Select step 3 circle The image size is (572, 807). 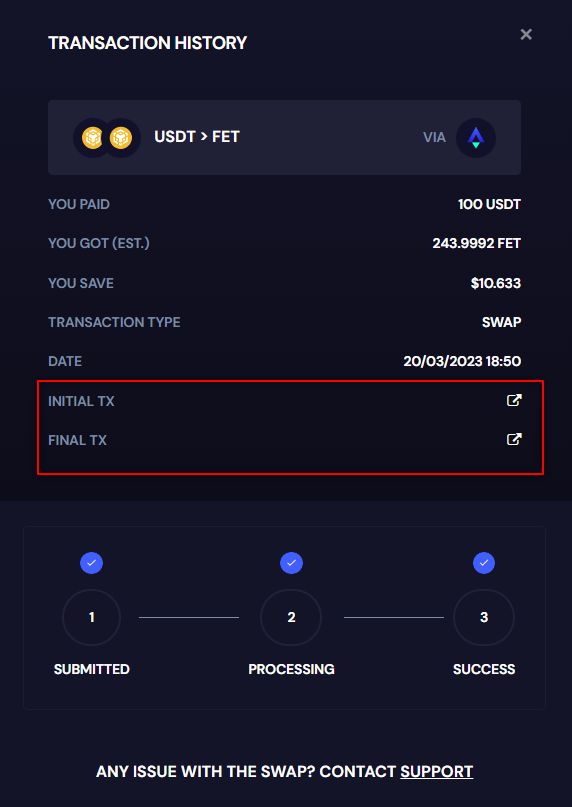click(484, 618)
